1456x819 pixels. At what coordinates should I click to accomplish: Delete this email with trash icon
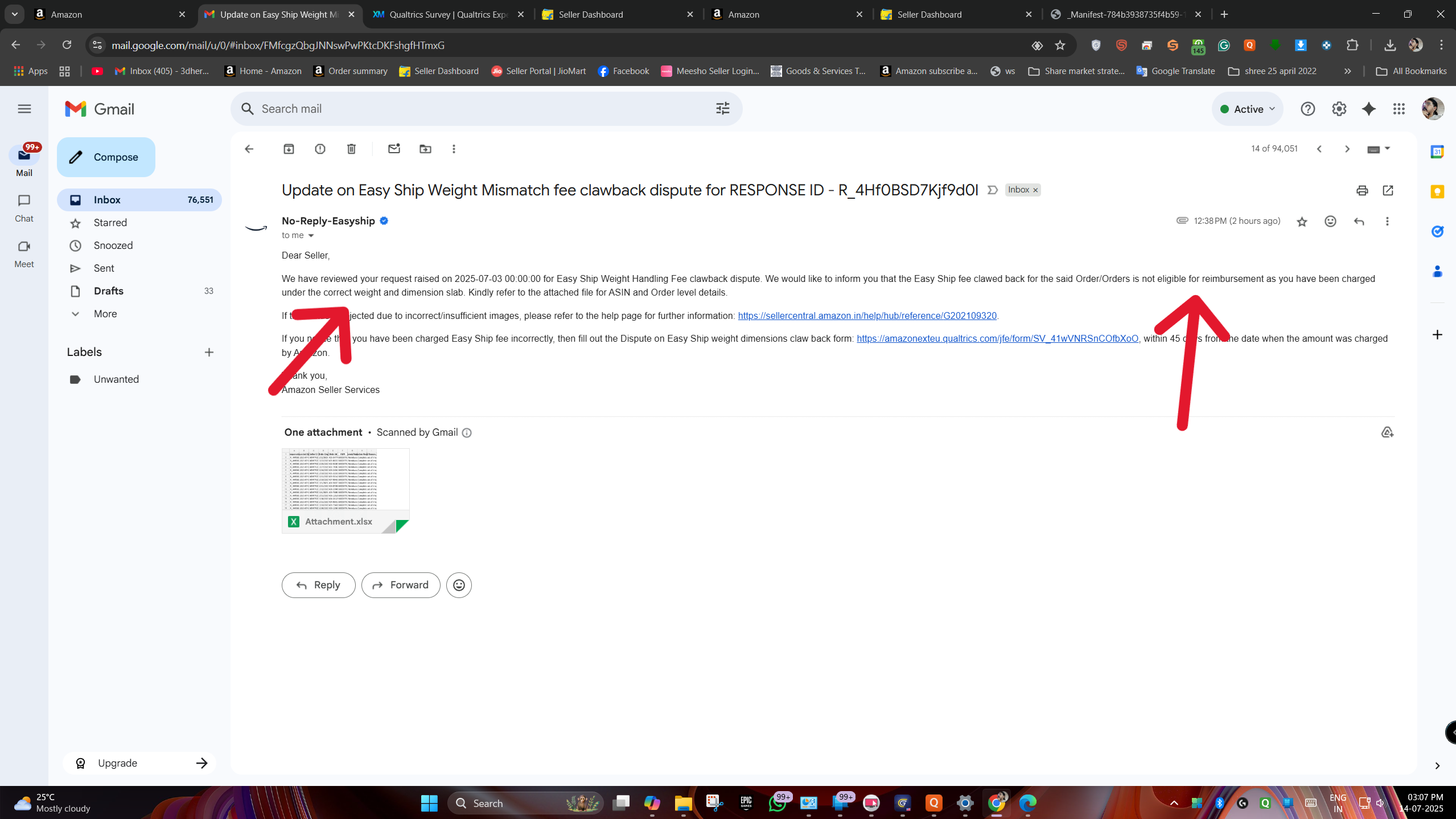(x=351, y=149)
